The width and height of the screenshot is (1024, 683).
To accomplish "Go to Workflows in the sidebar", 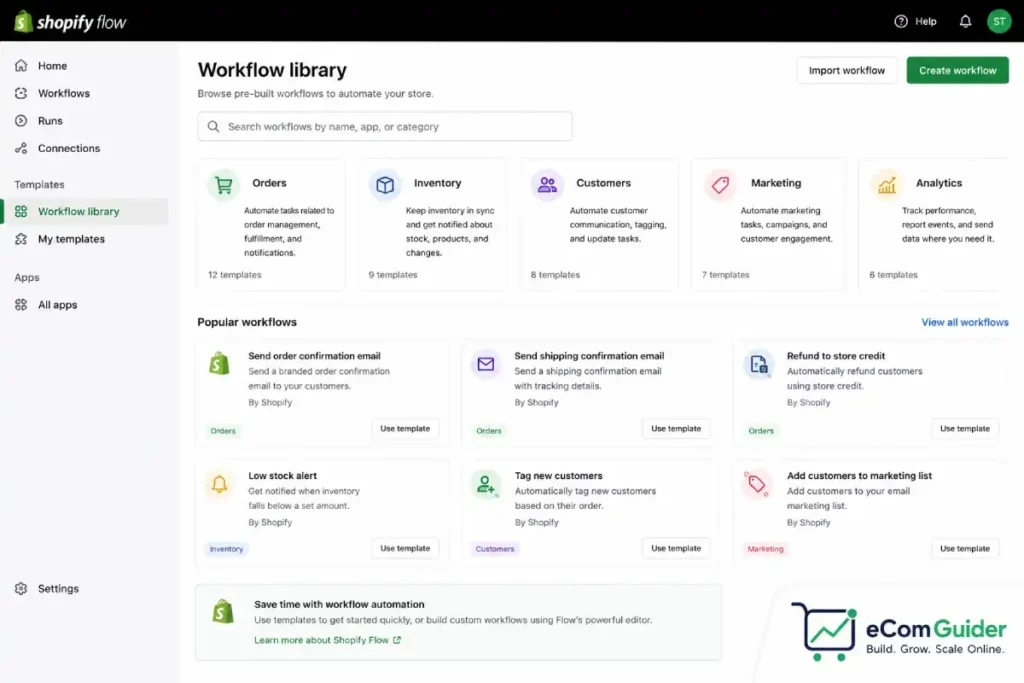I will [x=64, y=93].
